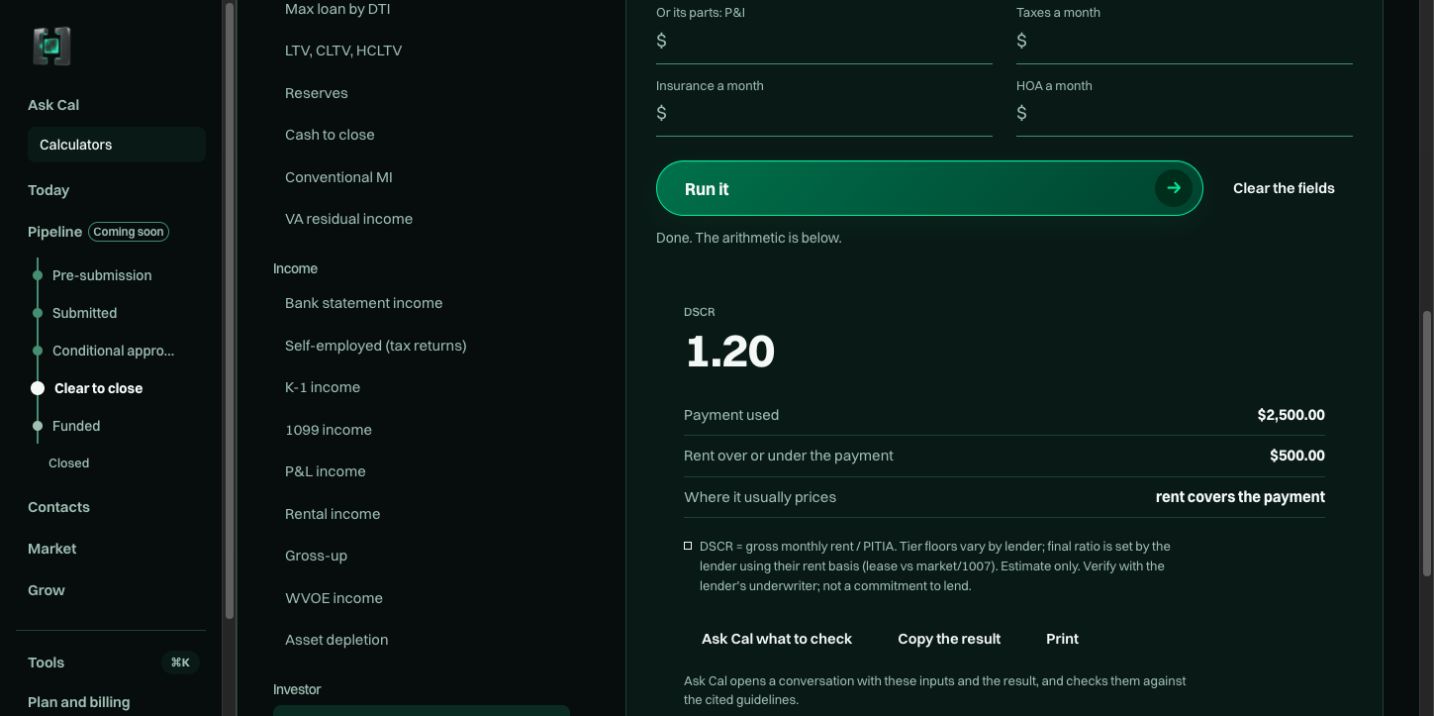
Task: Click the Income category heading
Action: click(295, 269)
